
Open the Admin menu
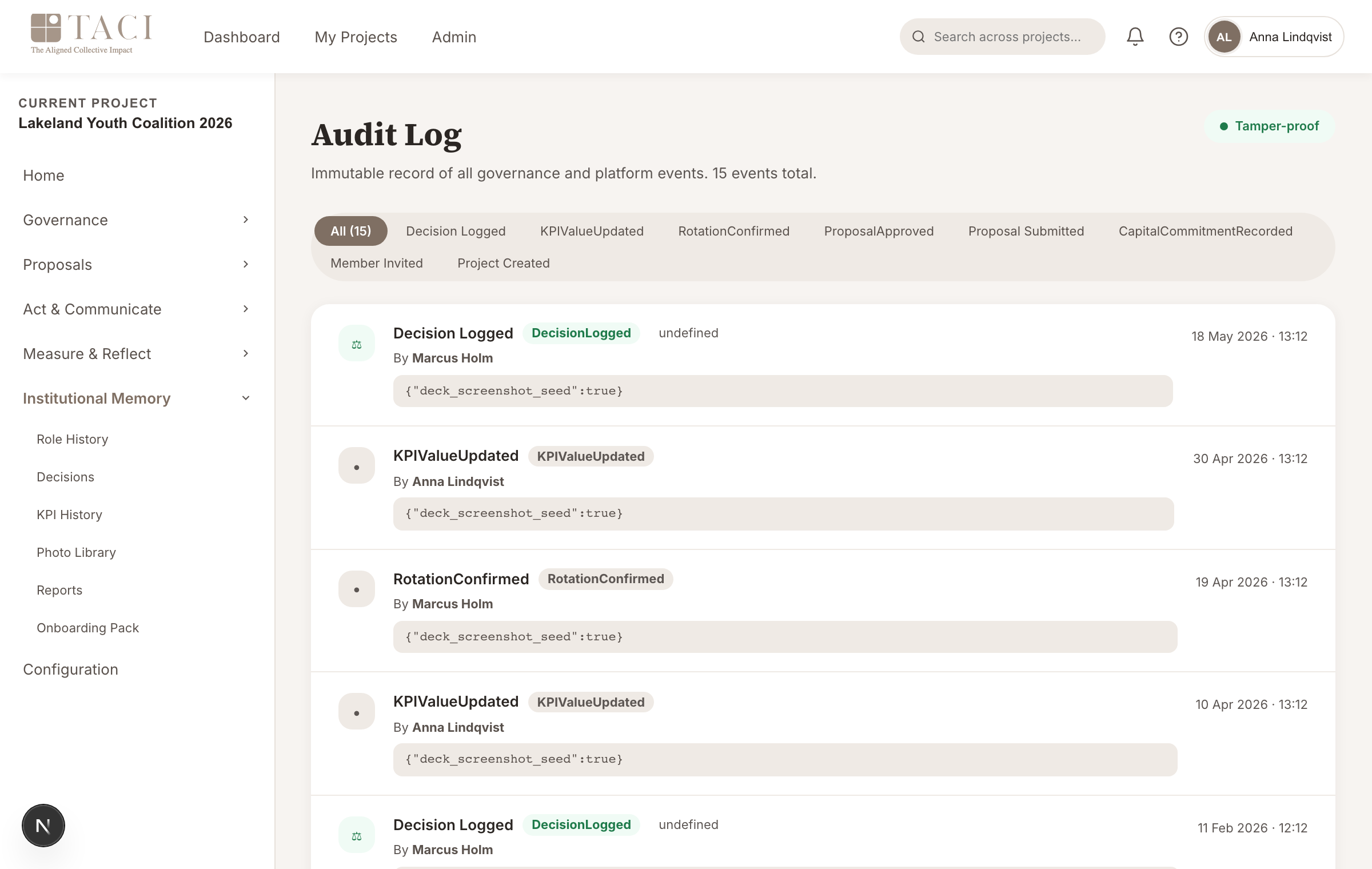pos(454,37)
